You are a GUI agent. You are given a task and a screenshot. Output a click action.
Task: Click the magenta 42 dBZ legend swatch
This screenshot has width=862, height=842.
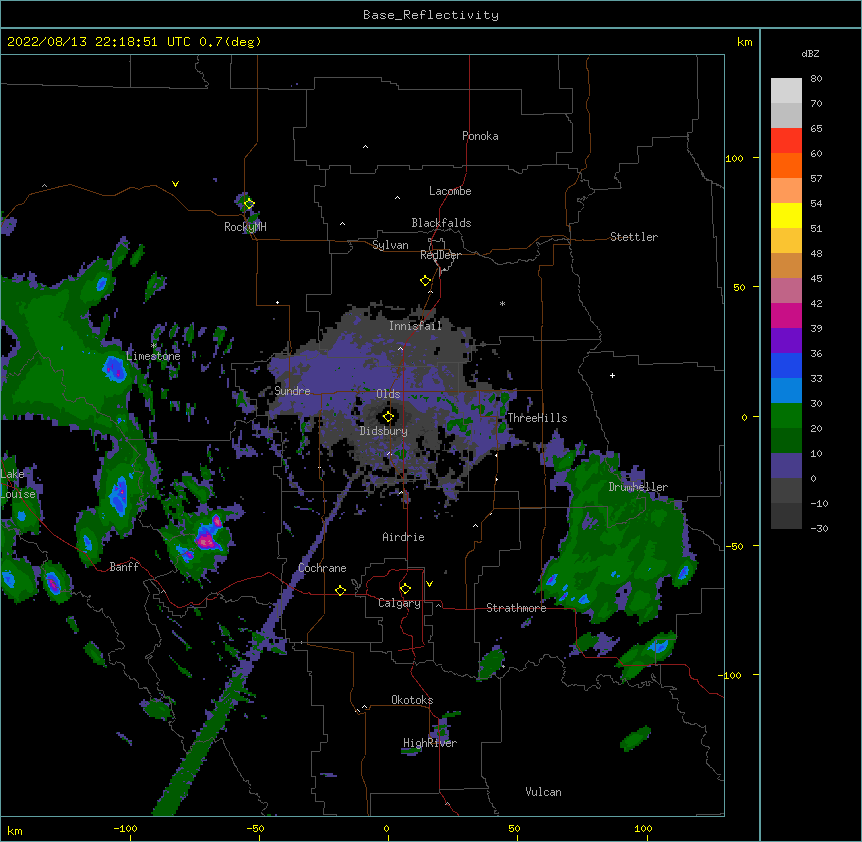[786, 315]
